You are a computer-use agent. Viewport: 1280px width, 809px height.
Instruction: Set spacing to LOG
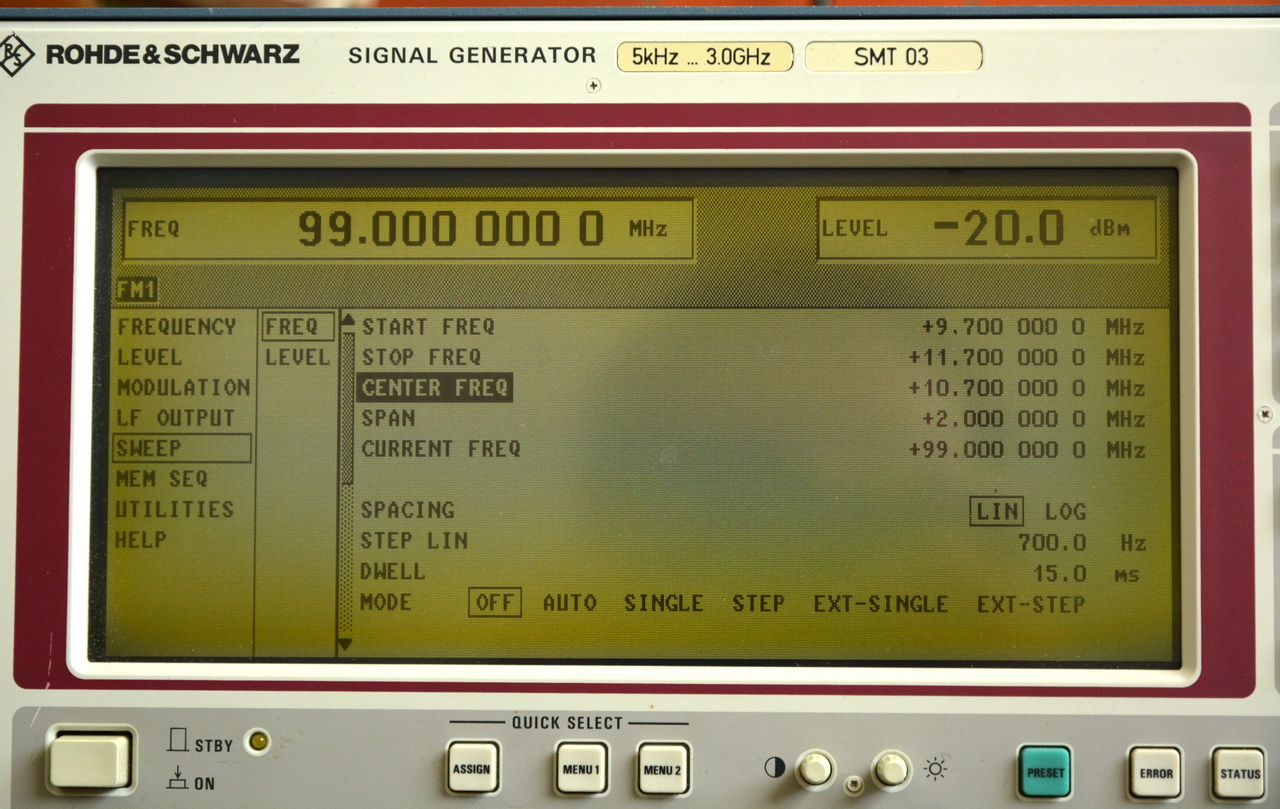pyautogui.click(x=1065, y=512)
